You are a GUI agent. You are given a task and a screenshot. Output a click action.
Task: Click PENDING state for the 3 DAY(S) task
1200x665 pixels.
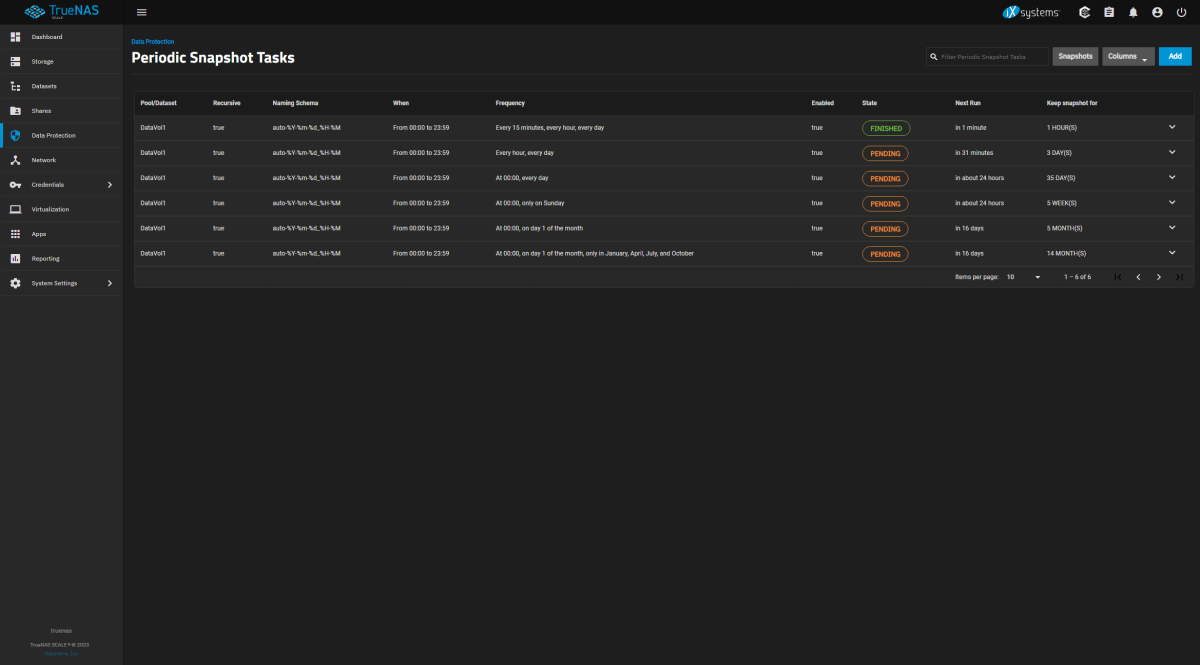(885, 153)
